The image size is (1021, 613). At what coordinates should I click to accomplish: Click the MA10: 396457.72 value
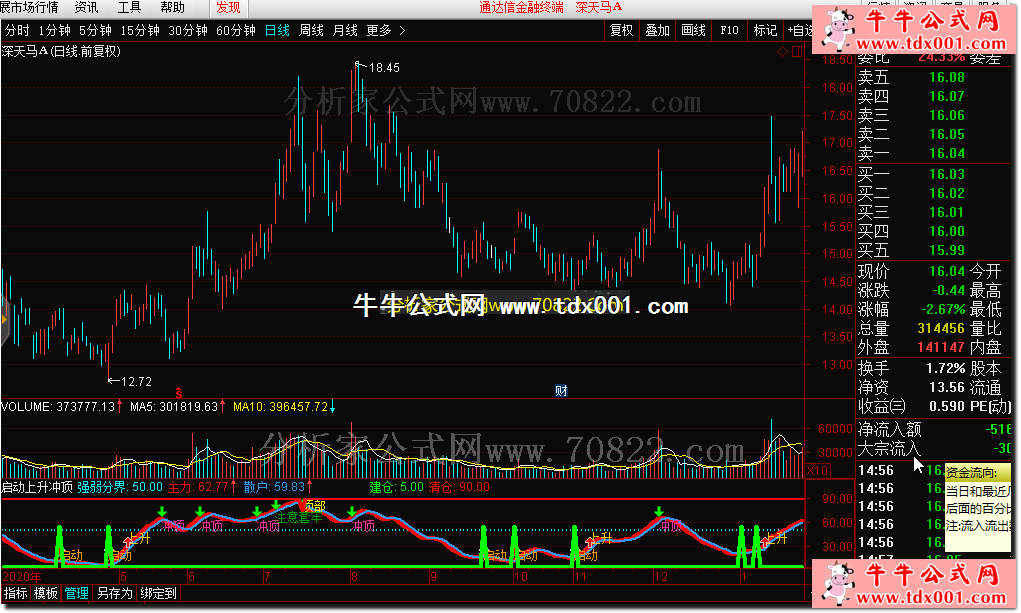(281, 407)
